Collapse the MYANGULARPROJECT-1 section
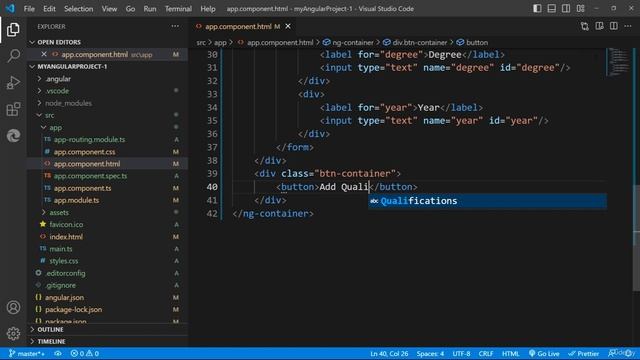640x360 pixels. point(108,66)
